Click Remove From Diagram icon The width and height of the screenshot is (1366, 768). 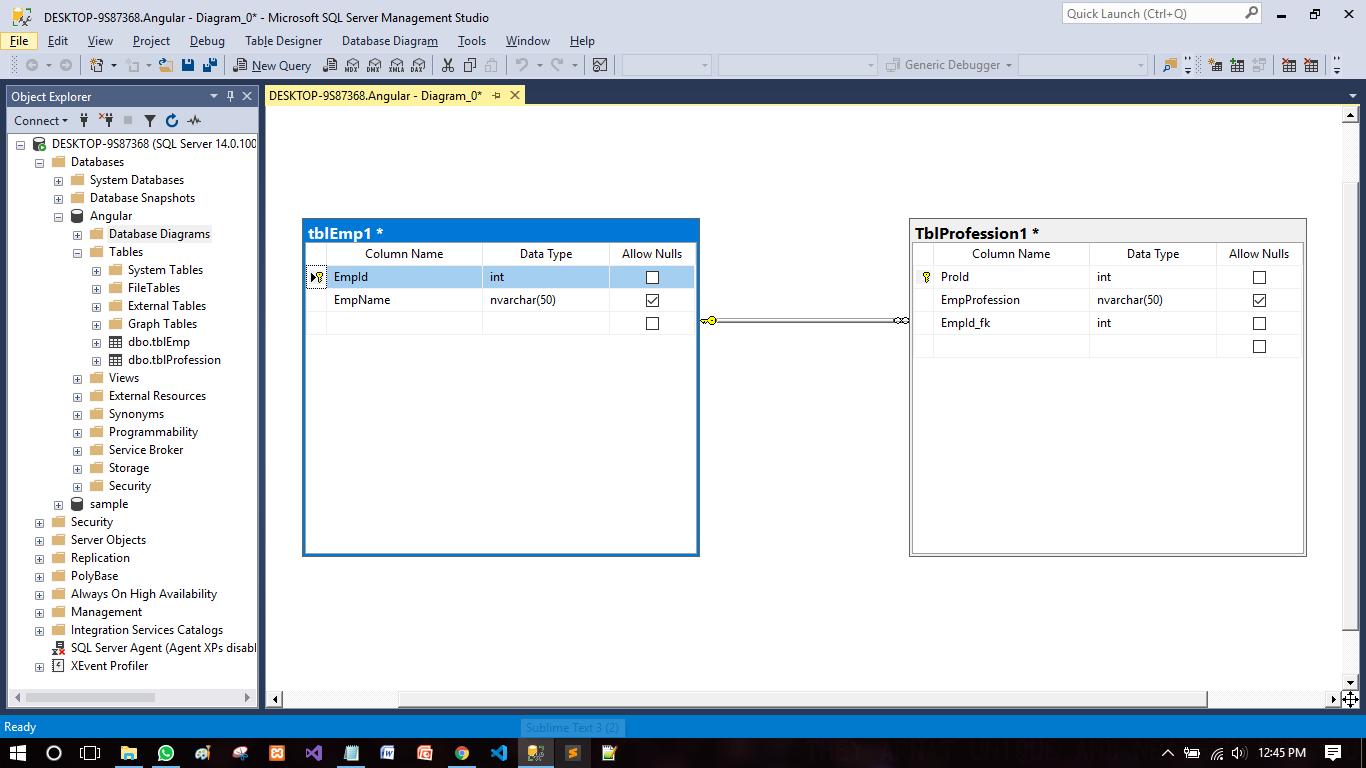pos(1311,65)
